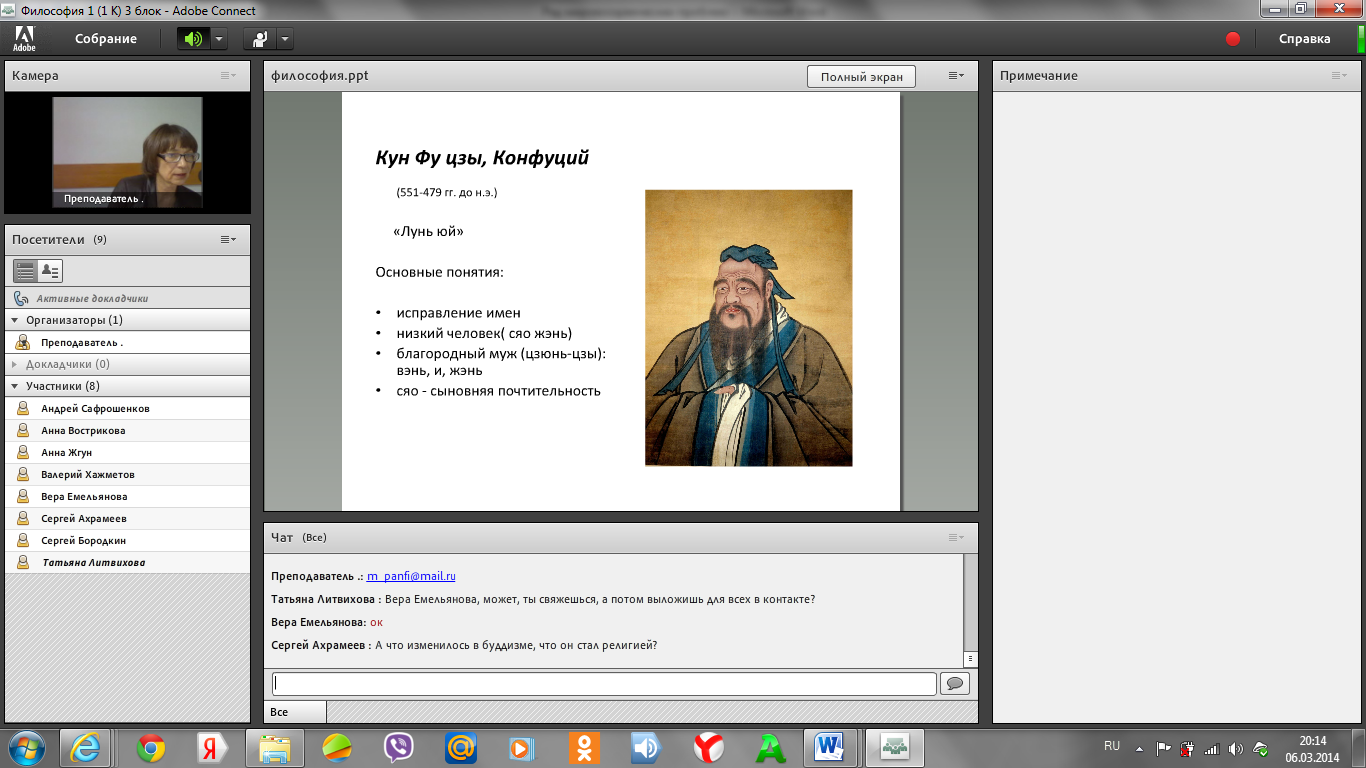
Task: Click the m_panfi@mail.ru link in chat
Action: 411,576
